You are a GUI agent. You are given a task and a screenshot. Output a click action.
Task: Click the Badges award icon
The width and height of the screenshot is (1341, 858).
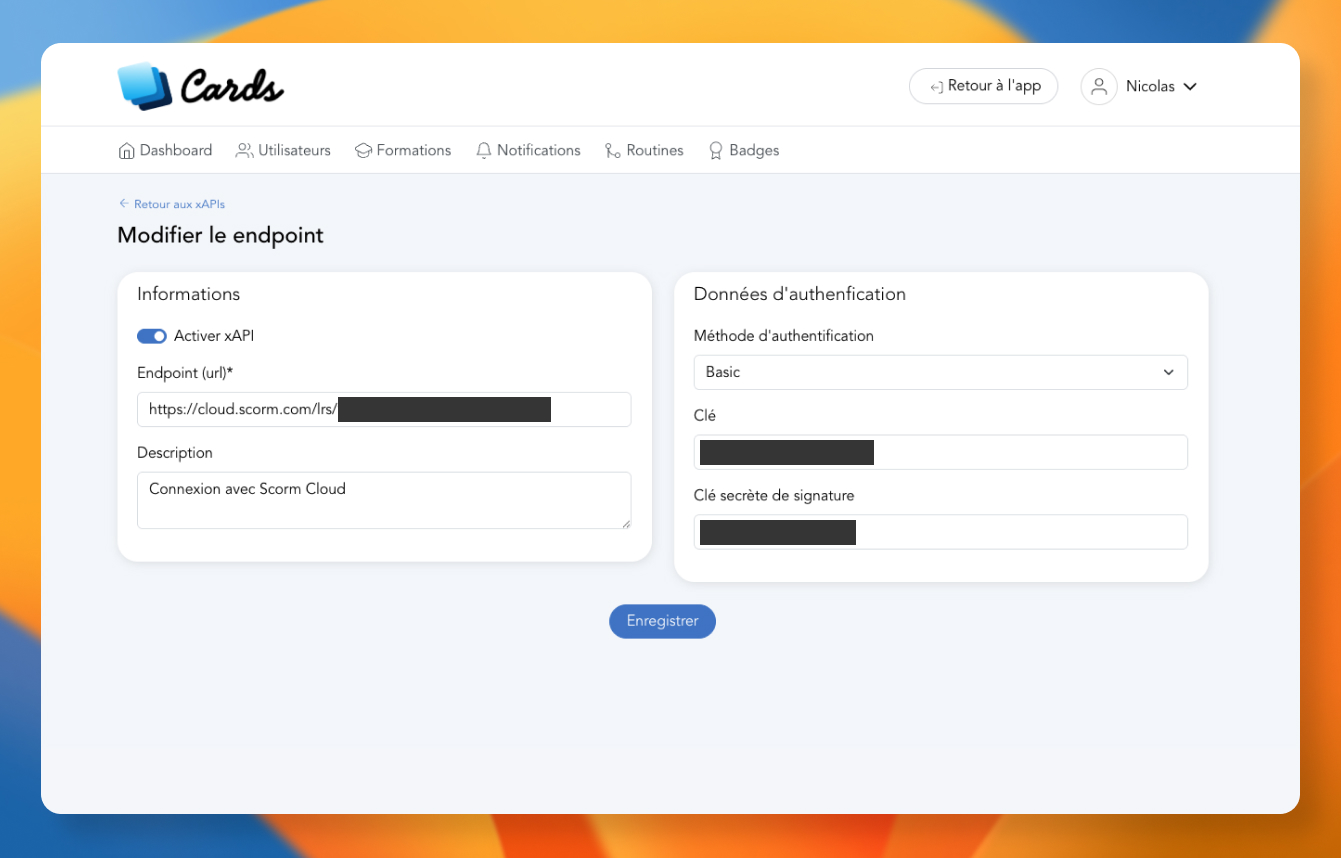coord(716,151)
